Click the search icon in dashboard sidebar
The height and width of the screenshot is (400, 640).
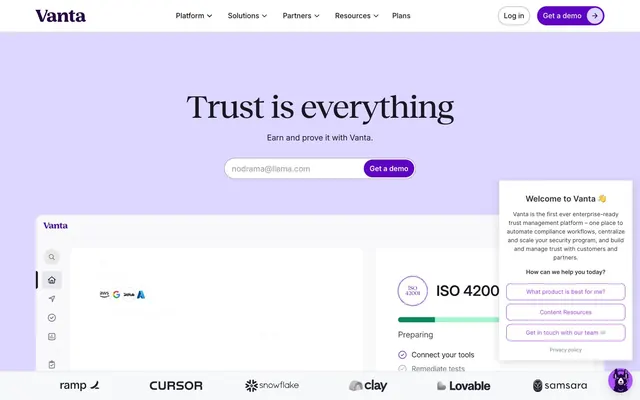coord(51,257)
